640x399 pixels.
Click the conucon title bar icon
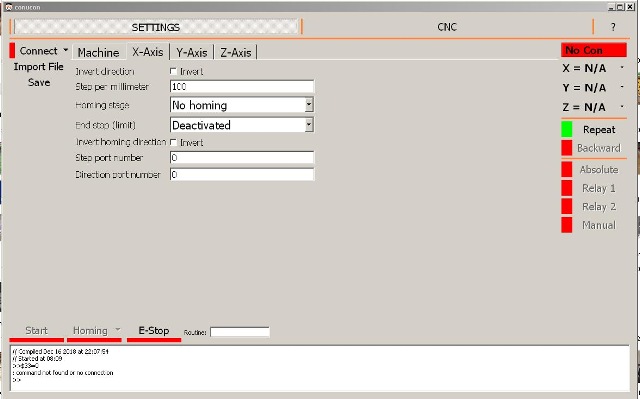click(8, 7)
